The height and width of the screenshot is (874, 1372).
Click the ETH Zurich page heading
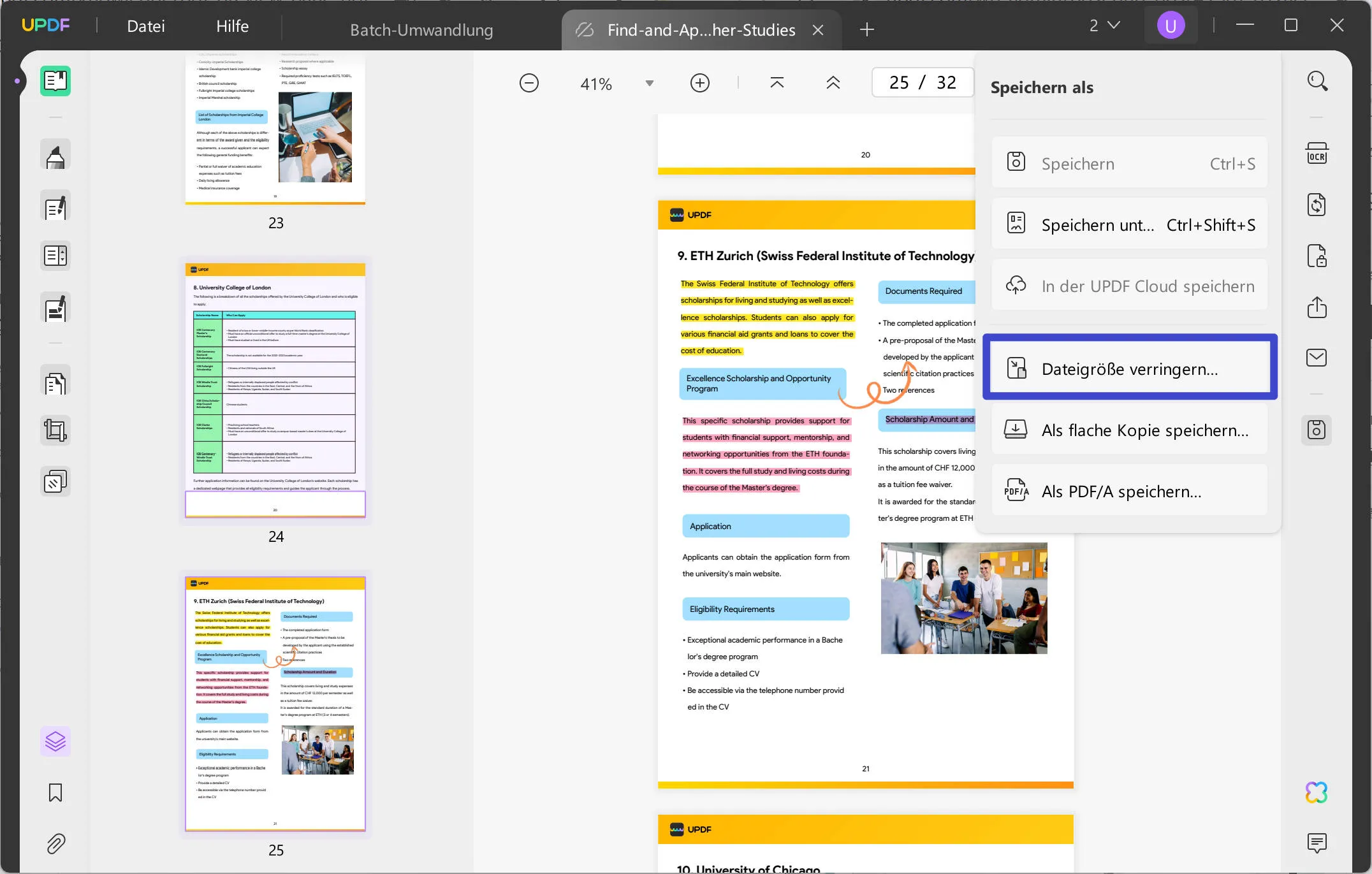click(x=826, y=256)
